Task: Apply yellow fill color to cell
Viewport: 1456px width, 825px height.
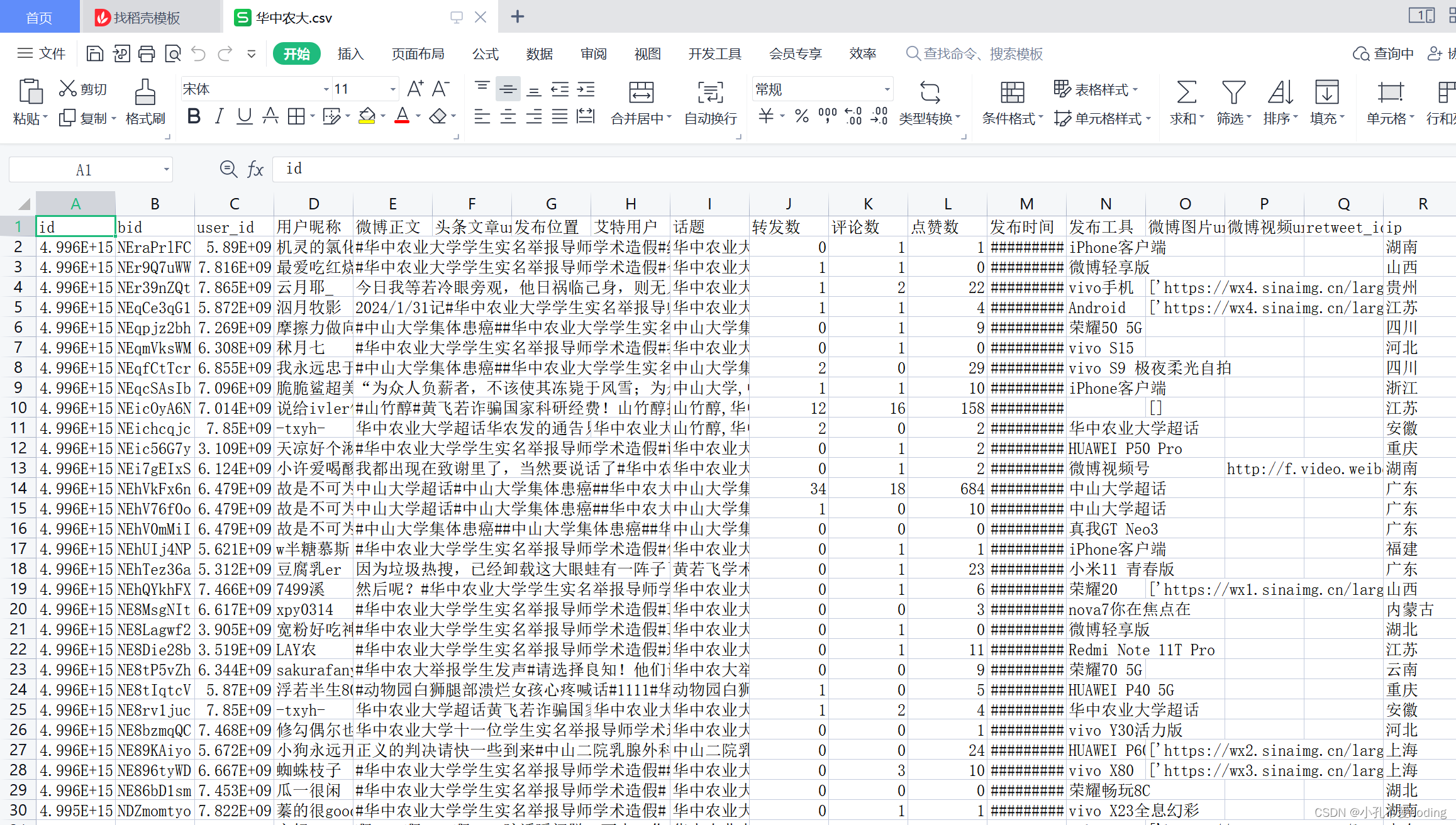Action: coord(367,116)
